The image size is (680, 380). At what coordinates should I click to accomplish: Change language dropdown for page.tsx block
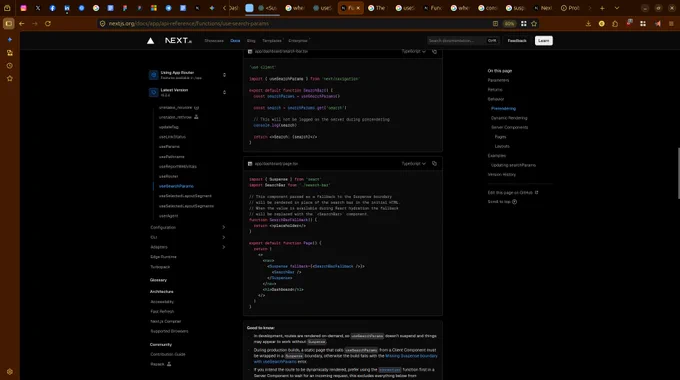click(x=413, y=164)
